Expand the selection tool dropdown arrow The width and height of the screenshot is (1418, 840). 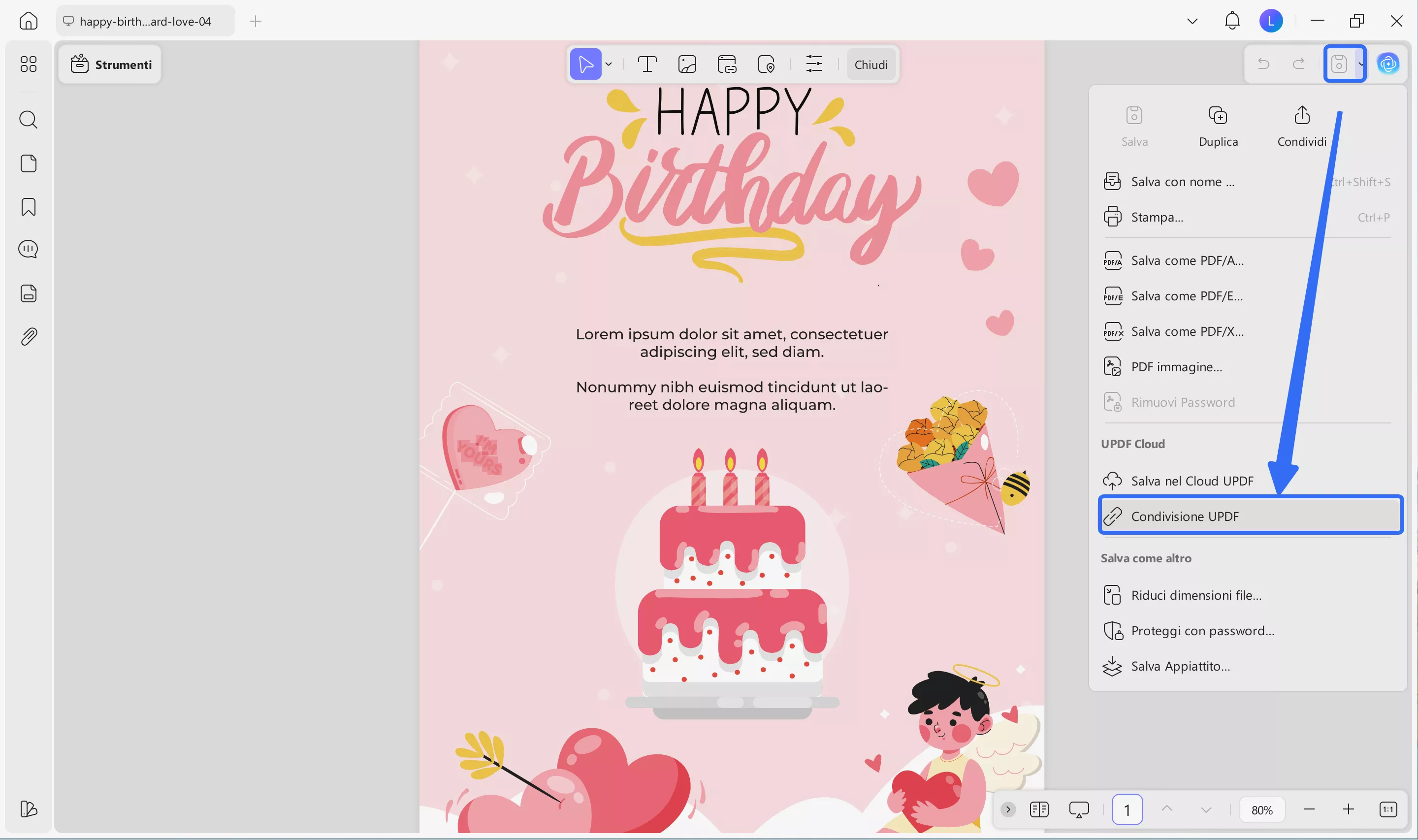click(x=609, y=64)
